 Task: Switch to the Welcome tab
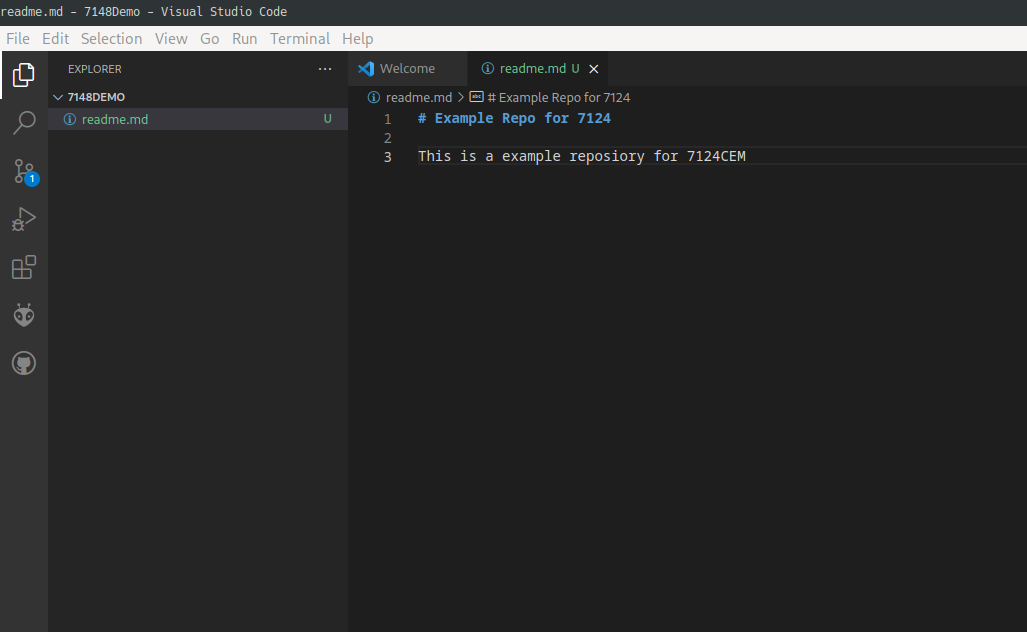coord(406,69)
